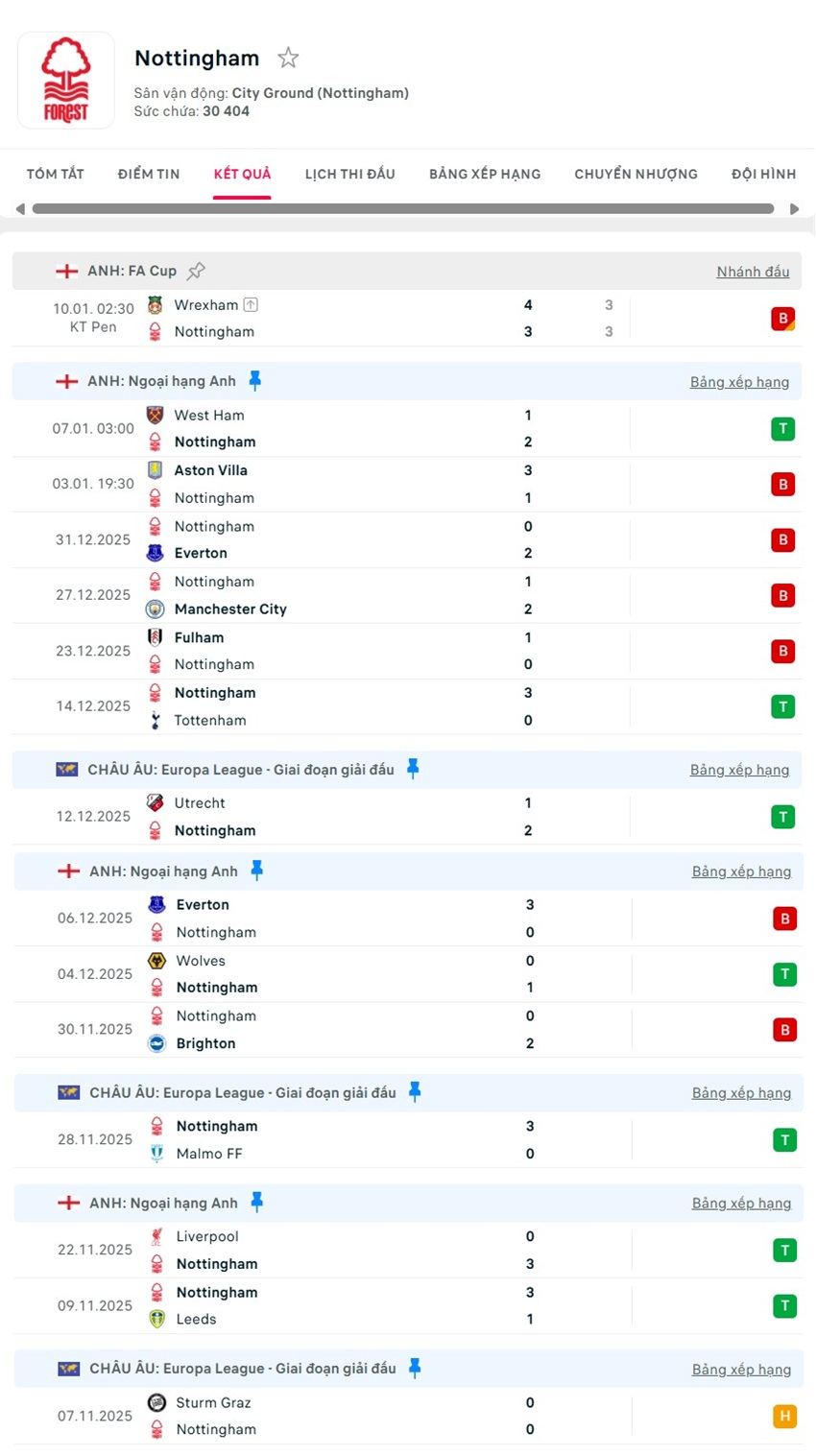The image size is (816, 1456).
Task: Click the West Ham team crest
Action: tap(155, 416)
